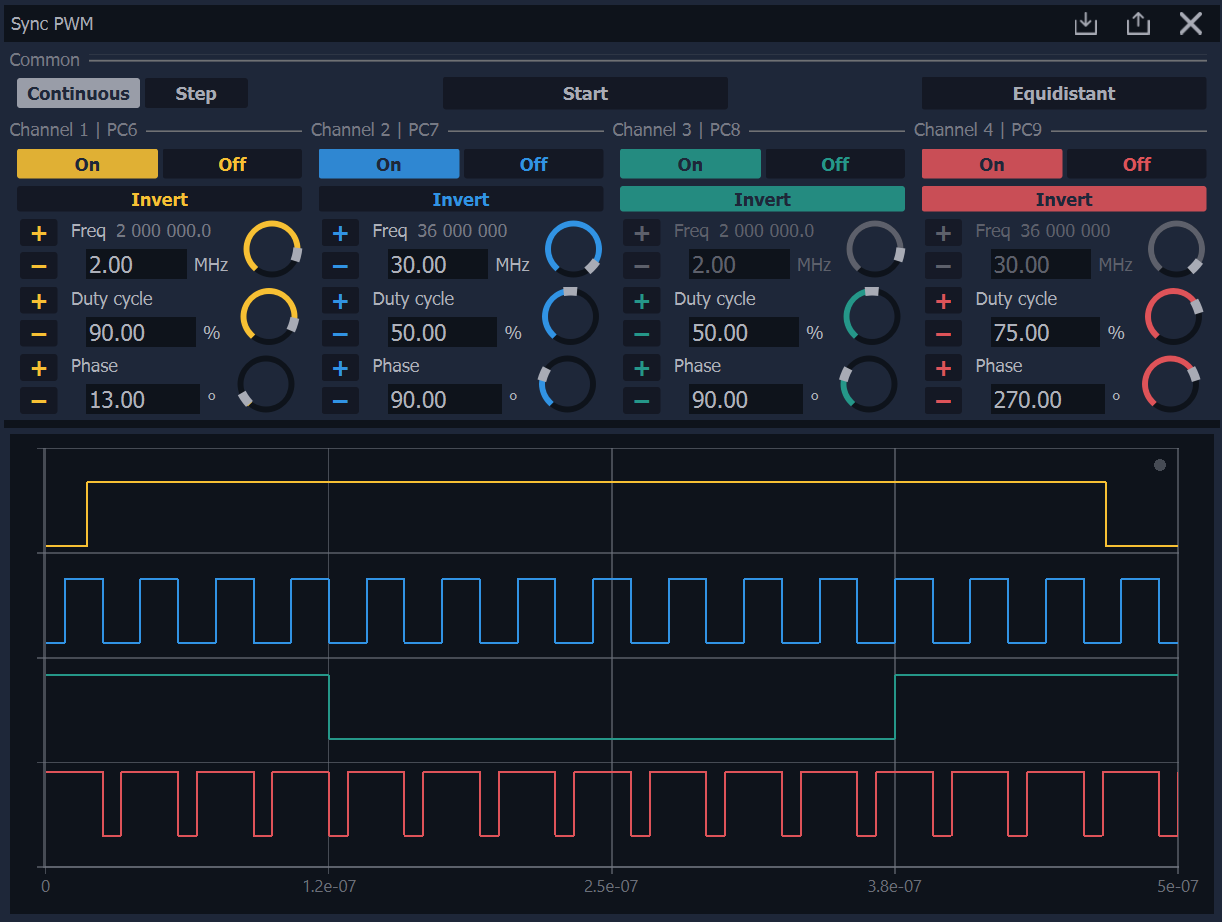Disable Invert on Channel 4

(1063, 199)
